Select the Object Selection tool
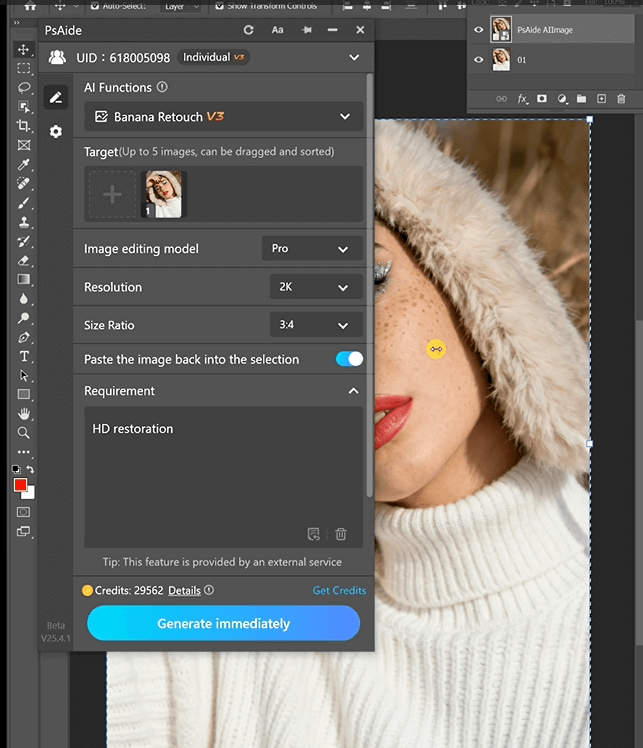Screen dimensions: 643x748 [23, 106]
